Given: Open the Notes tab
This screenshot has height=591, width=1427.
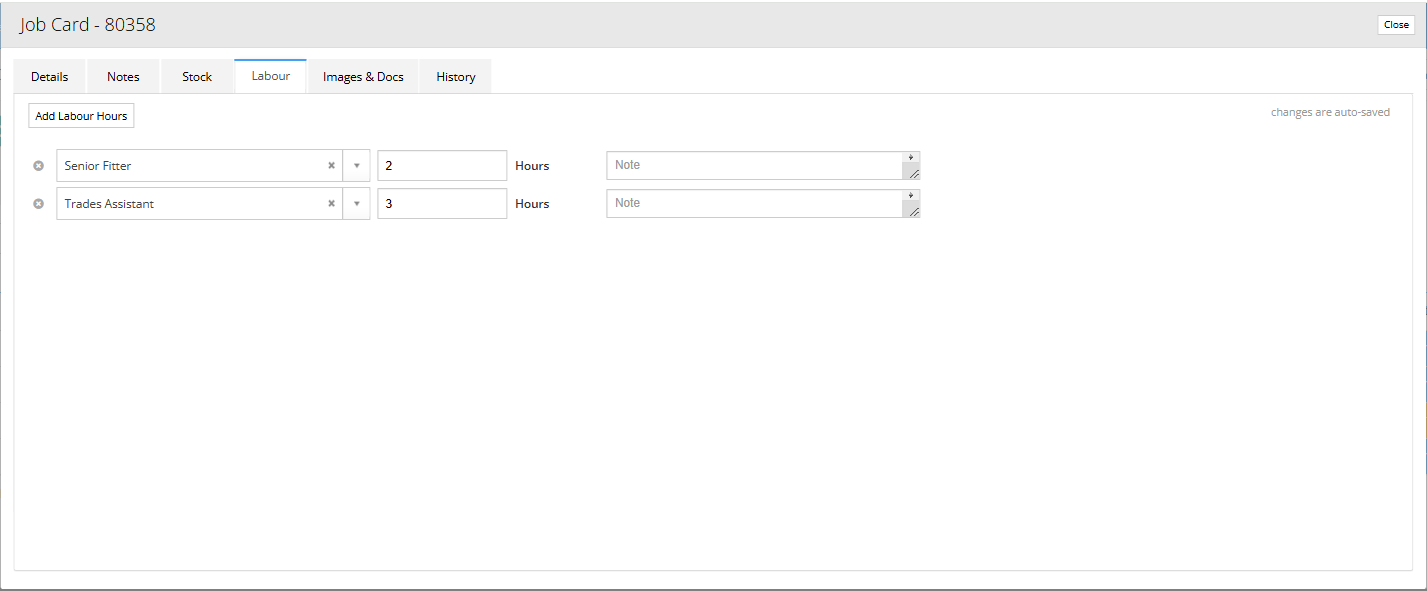Looking at the screenshot, I should 123,77.
